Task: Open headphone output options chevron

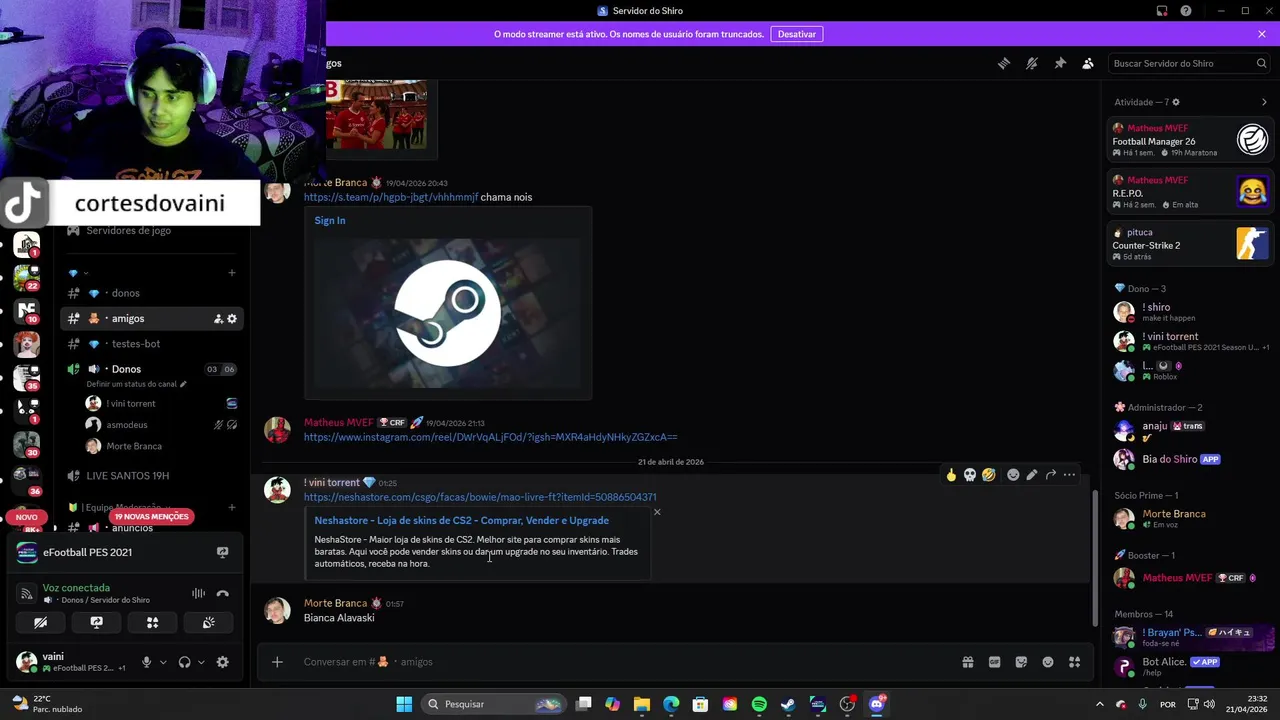Action: (x=201, y=662)
